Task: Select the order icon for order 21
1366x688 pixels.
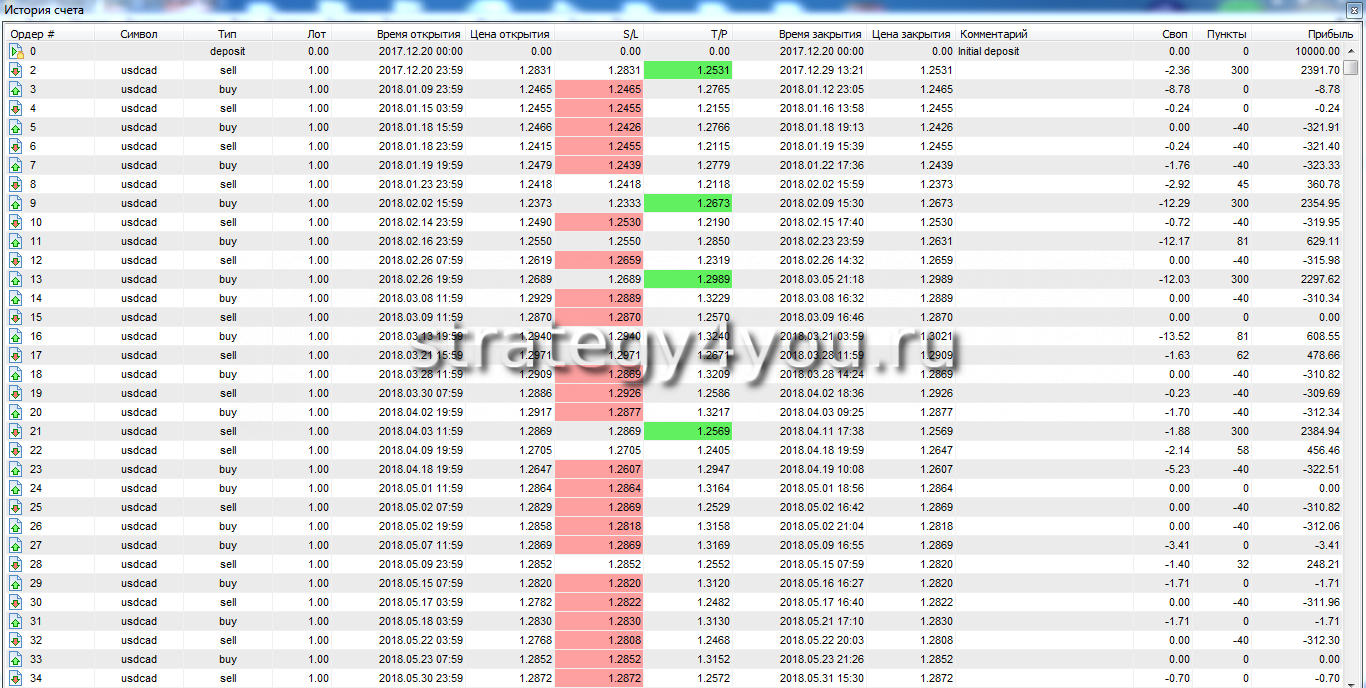Action: [x=16, y=431]
